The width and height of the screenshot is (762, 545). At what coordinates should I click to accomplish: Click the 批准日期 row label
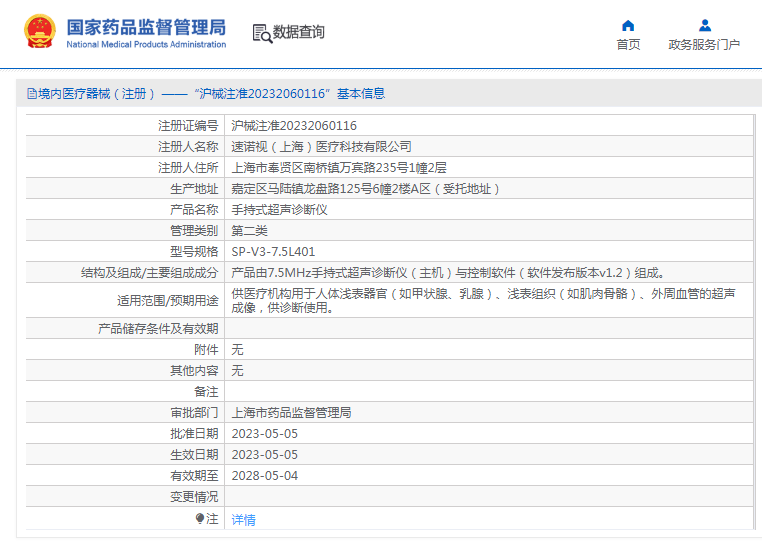pyautogui.click(x=194, y=434)
